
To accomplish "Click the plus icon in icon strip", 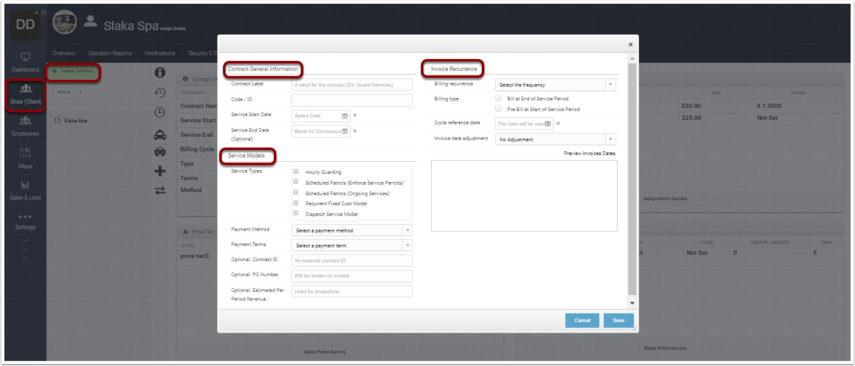I will tap(160, 171).
